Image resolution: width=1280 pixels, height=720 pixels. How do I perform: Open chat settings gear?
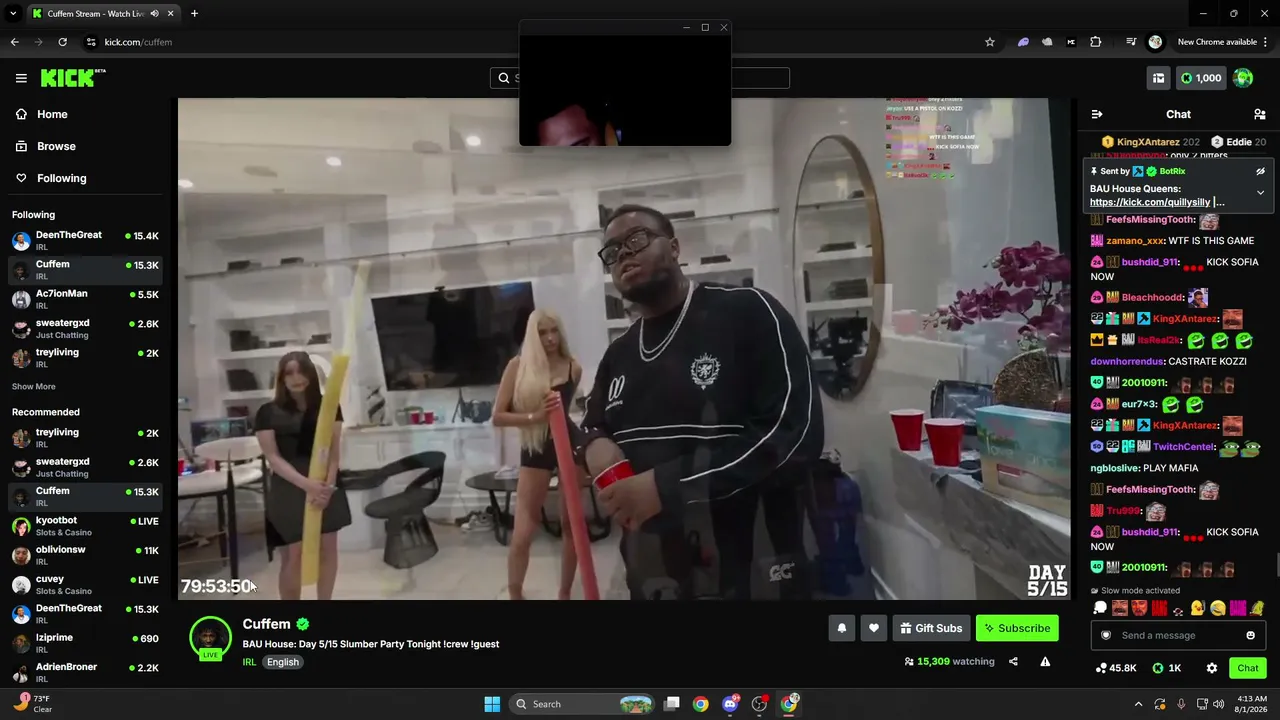click(1211, 668)
